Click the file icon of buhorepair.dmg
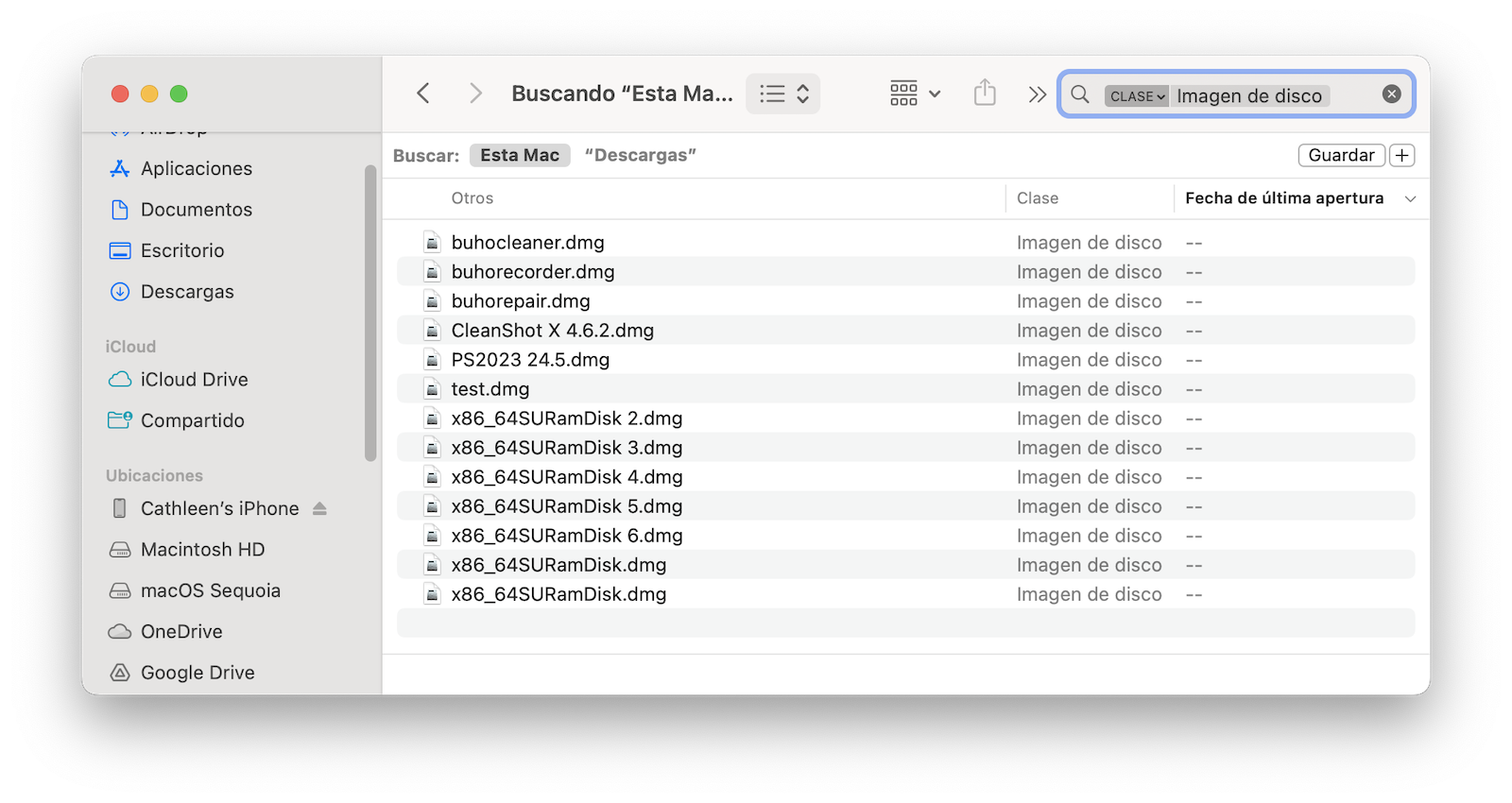This screenshot has height=803, width=1512. click(x=432, y=301)
